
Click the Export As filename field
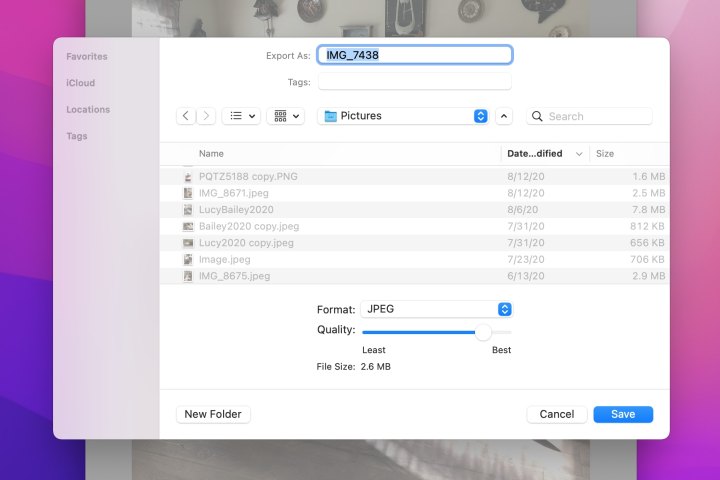click(414, 55)
